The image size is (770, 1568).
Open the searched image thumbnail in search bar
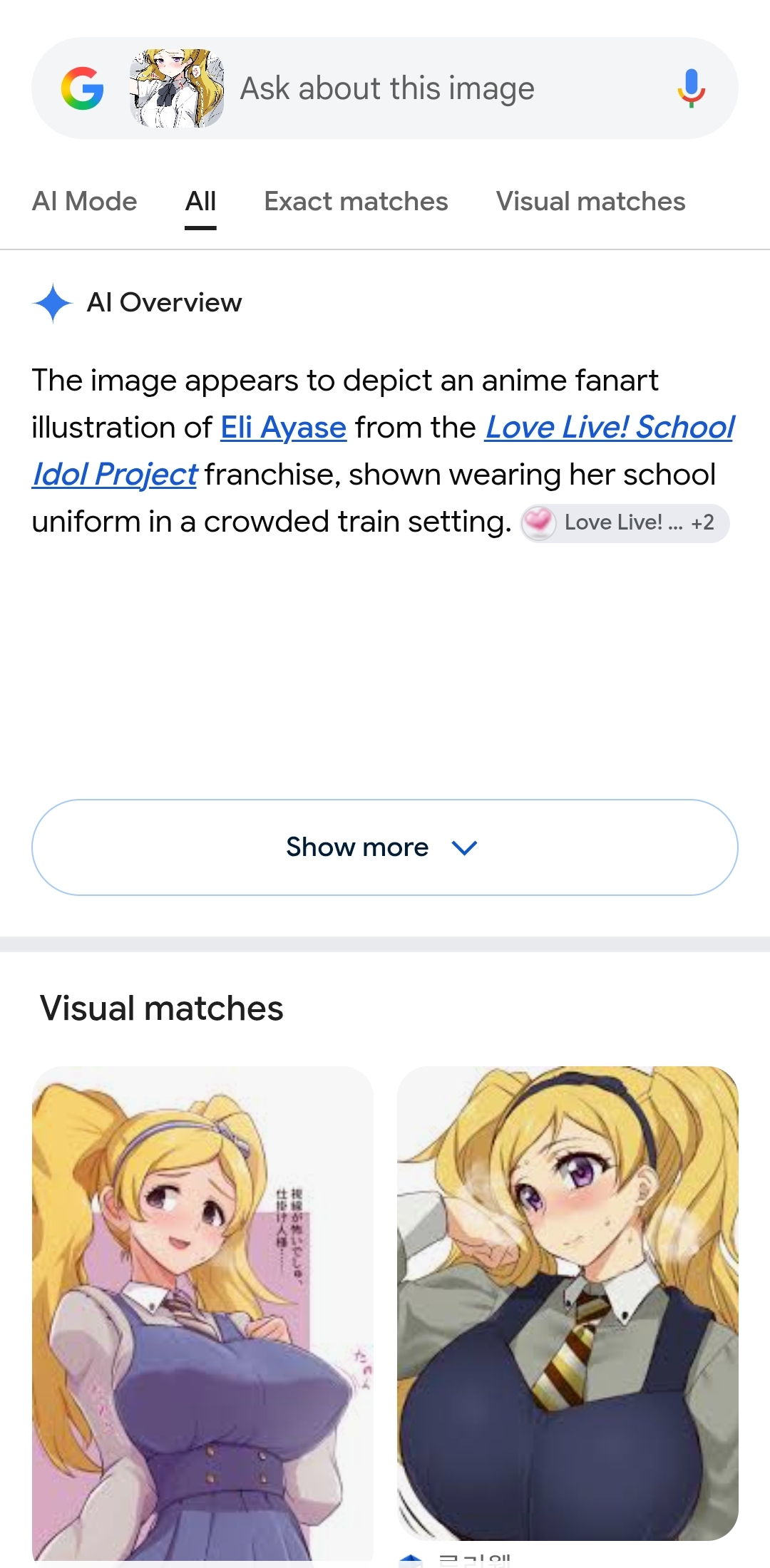[x=177, y=88]
